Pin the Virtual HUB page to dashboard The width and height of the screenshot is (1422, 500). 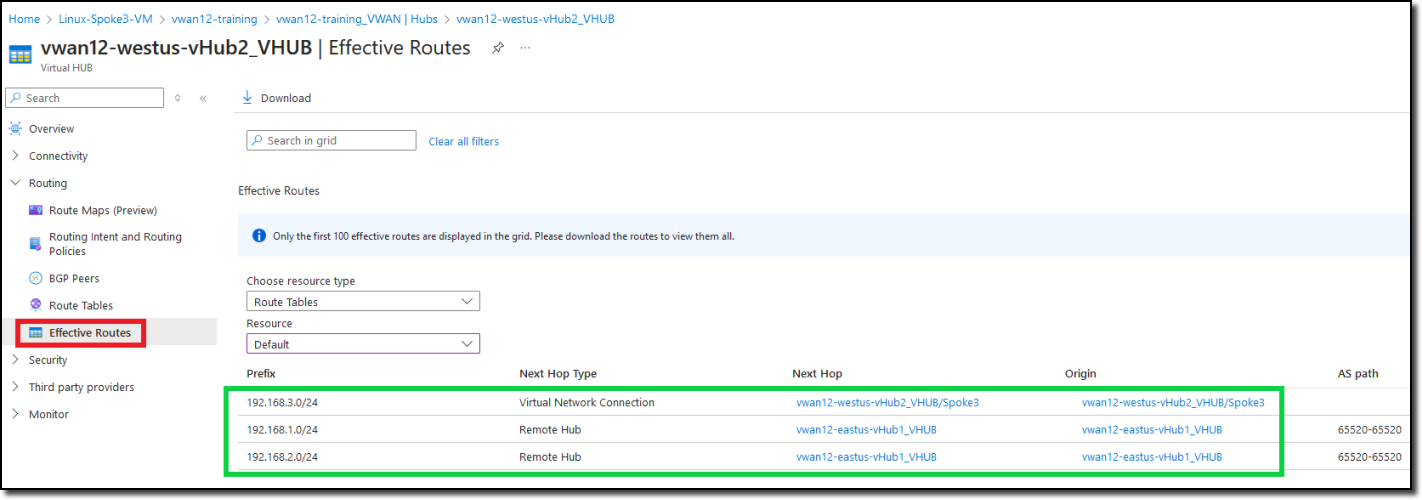498,48
